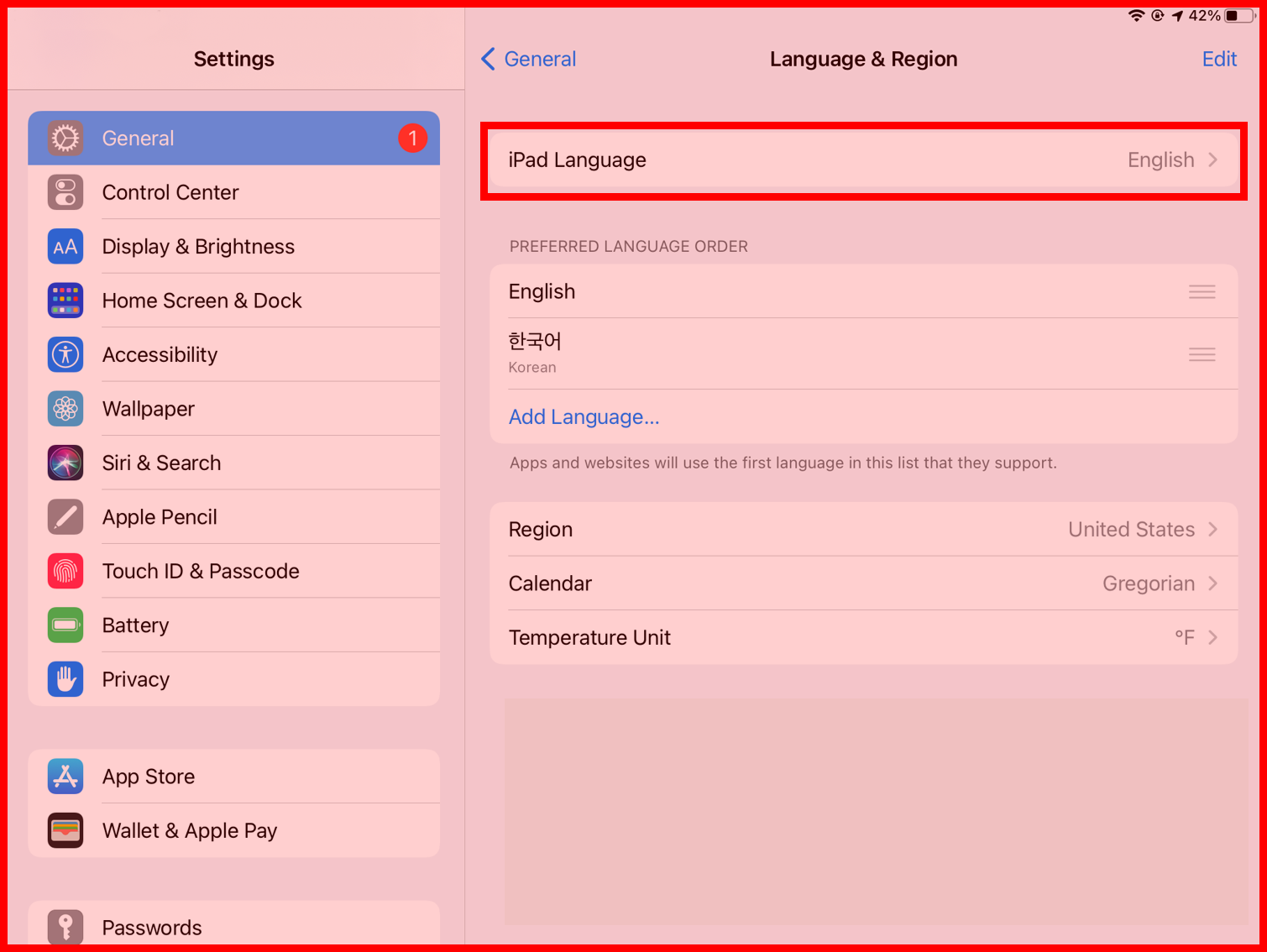Select Wallpaper in the sidebar
This screenshot has width=1267, height=952.
tap(234, 409)
